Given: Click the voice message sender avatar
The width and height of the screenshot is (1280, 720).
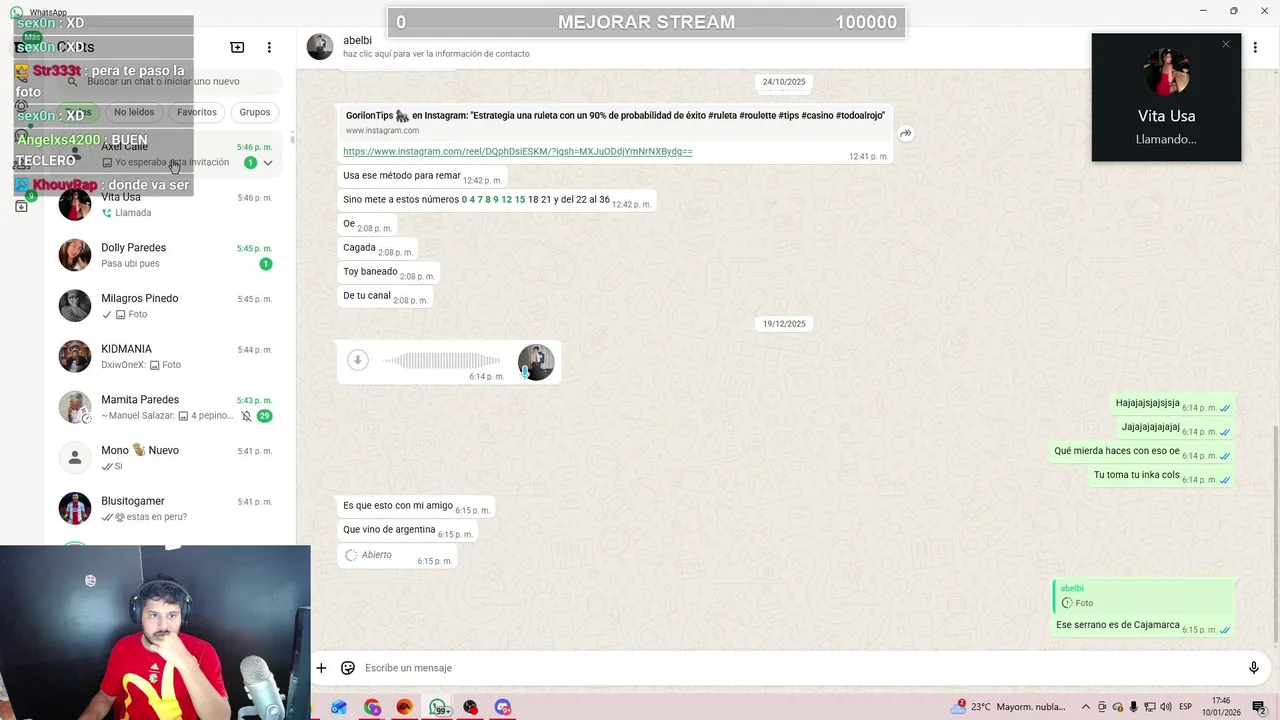Looking at the screenshot, I should tap(536, 362).
